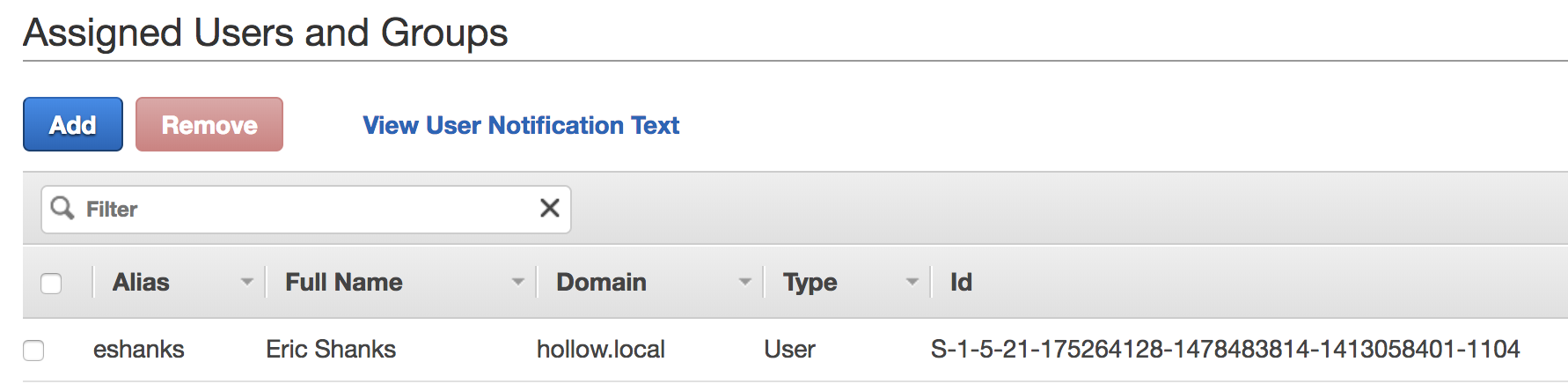
Task: Click the Add button
Action: 73,125
